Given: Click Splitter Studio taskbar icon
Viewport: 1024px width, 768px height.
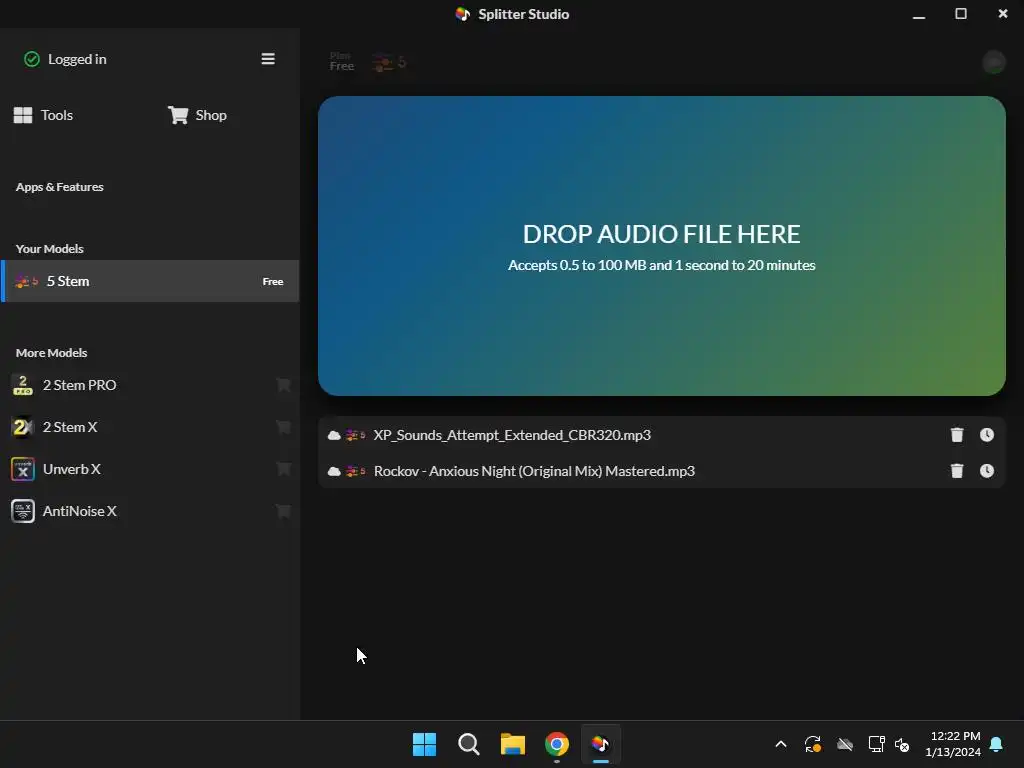Looking at the screenshot, I should pos(601,744).
